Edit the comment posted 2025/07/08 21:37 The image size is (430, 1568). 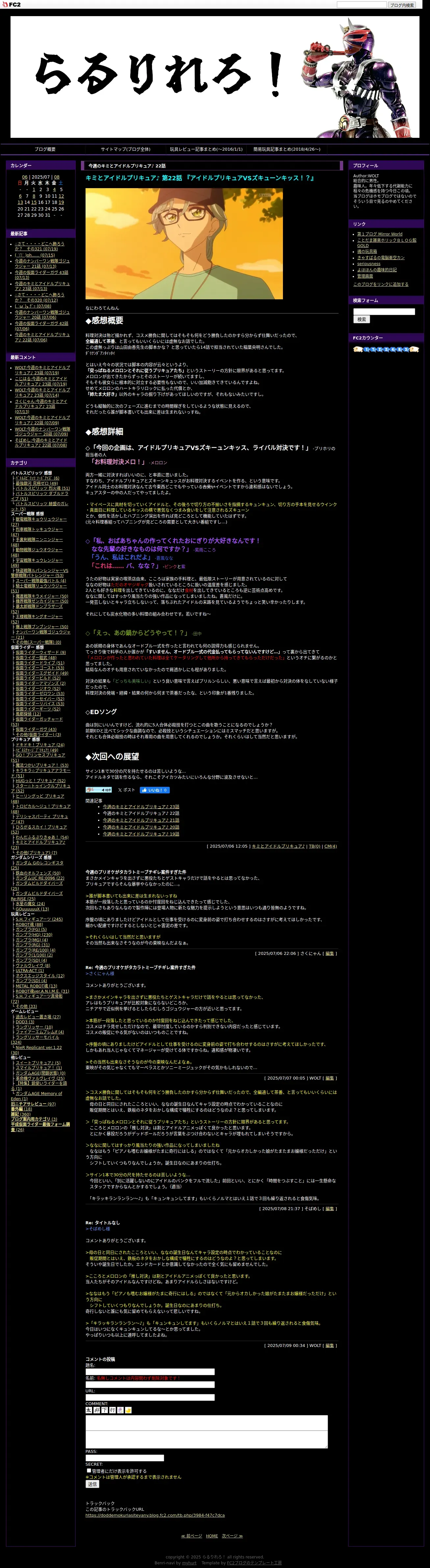click(330, 1209)
